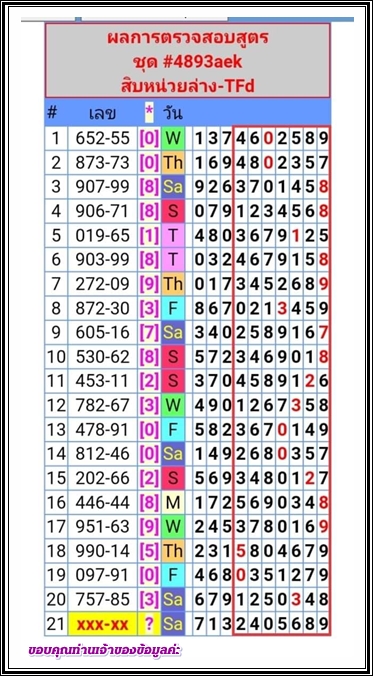Click the yellow 'xxx-xx' cell
Screen dimensions: 373x676
coord(102,624)
